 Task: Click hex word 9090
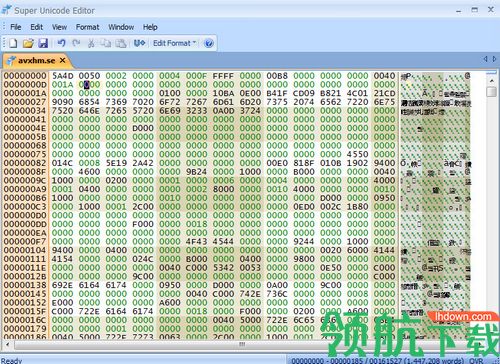[62, 102]
